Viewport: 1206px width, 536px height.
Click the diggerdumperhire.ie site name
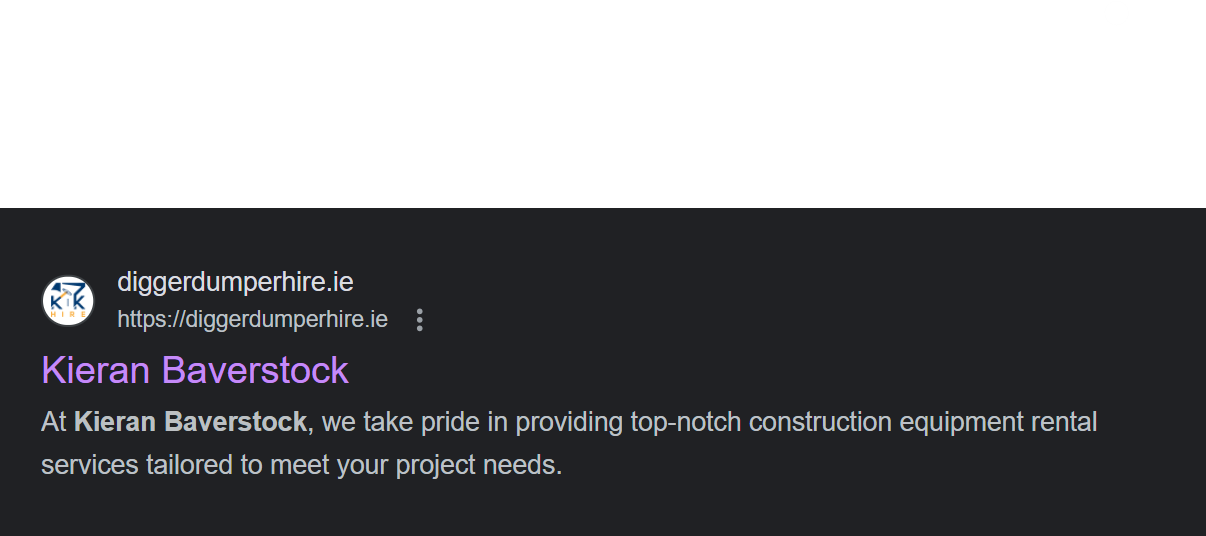coord(235,282)
